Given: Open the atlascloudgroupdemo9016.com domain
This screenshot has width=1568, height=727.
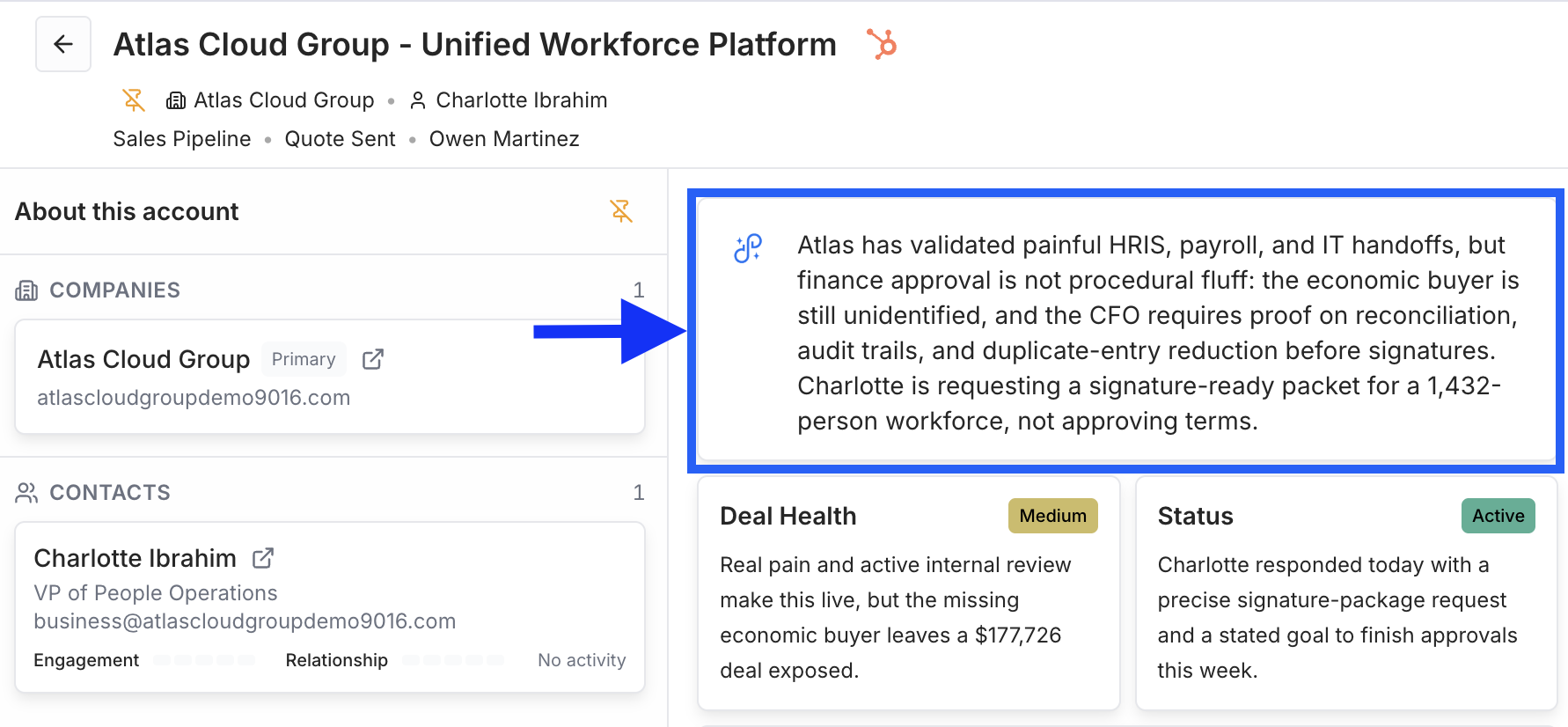Looking at the screenshot, I should tap(194, 398).
